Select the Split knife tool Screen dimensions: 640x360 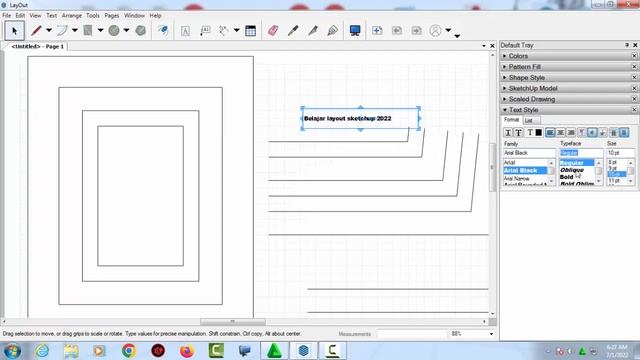[x=313, y=31]
